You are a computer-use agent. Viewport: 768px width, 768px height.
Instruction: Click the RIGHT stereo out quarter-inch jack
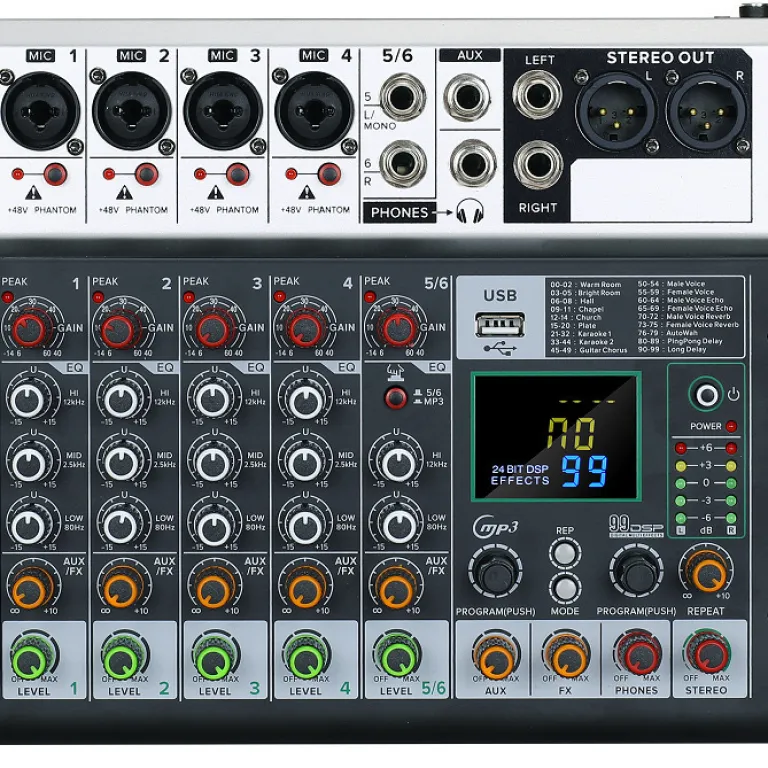537,165
